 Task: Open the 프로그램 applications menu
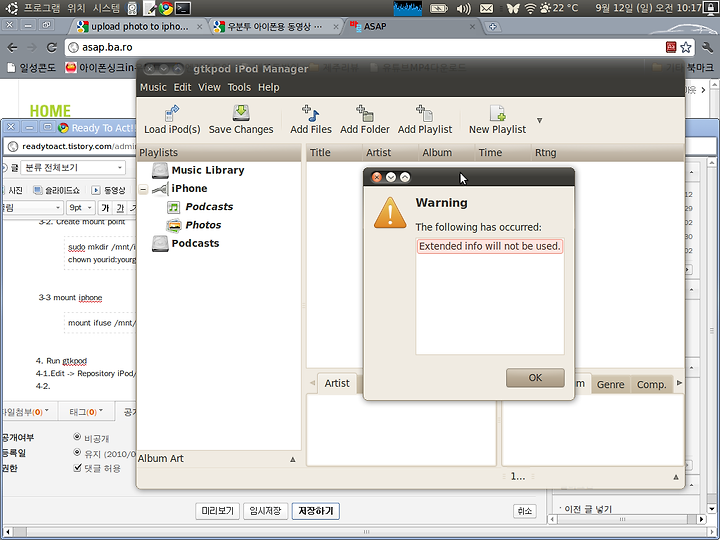click(42, 8)
